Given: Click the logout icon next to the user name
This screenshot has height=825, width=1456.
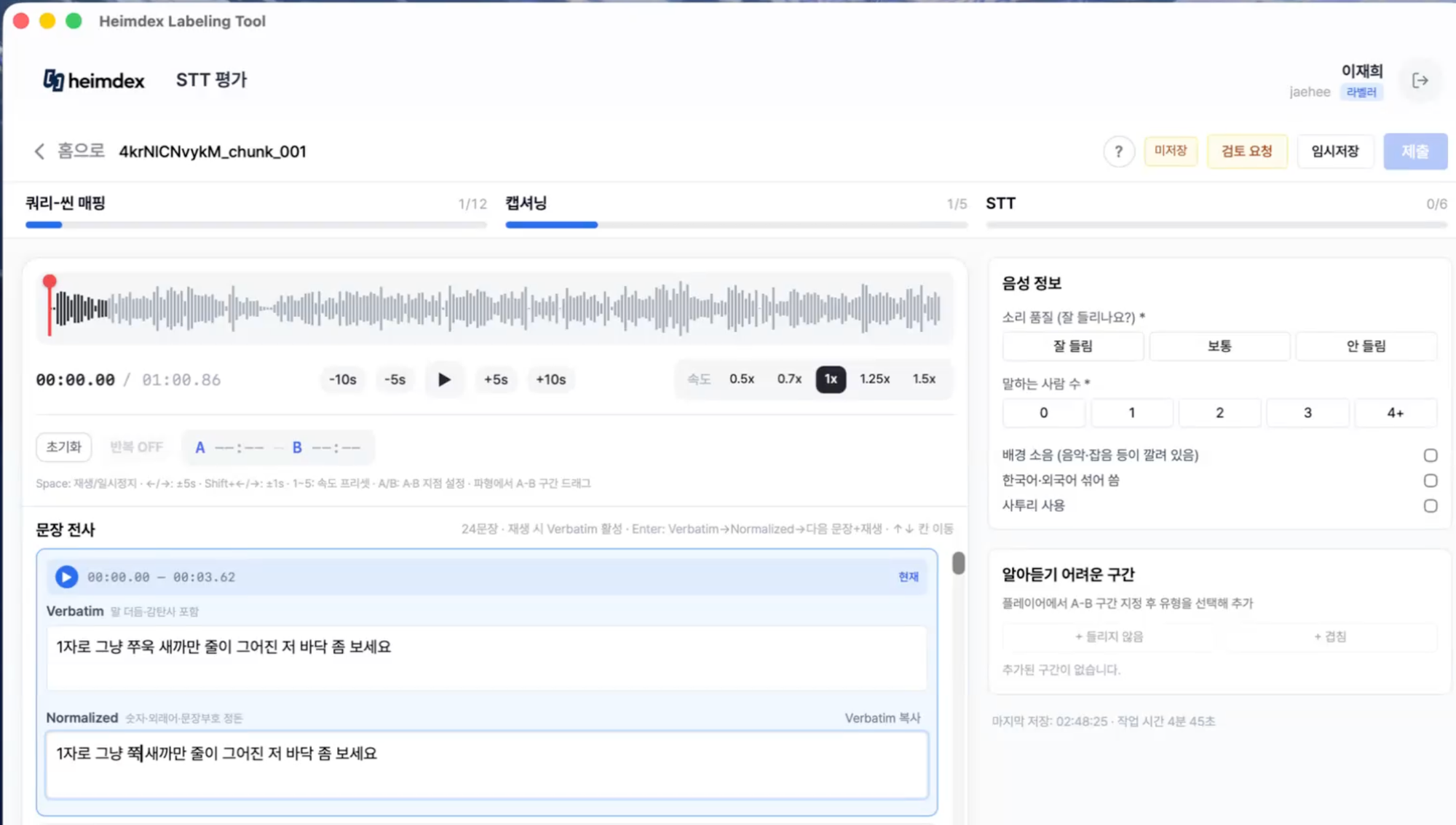Looking at the screenshot, I should [1420, 81].
